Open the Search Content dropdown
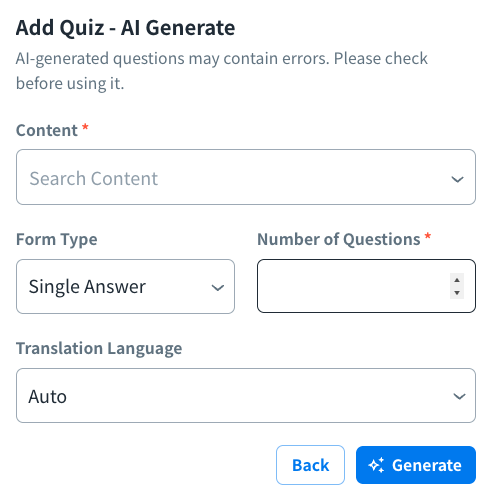 (246, 177)
